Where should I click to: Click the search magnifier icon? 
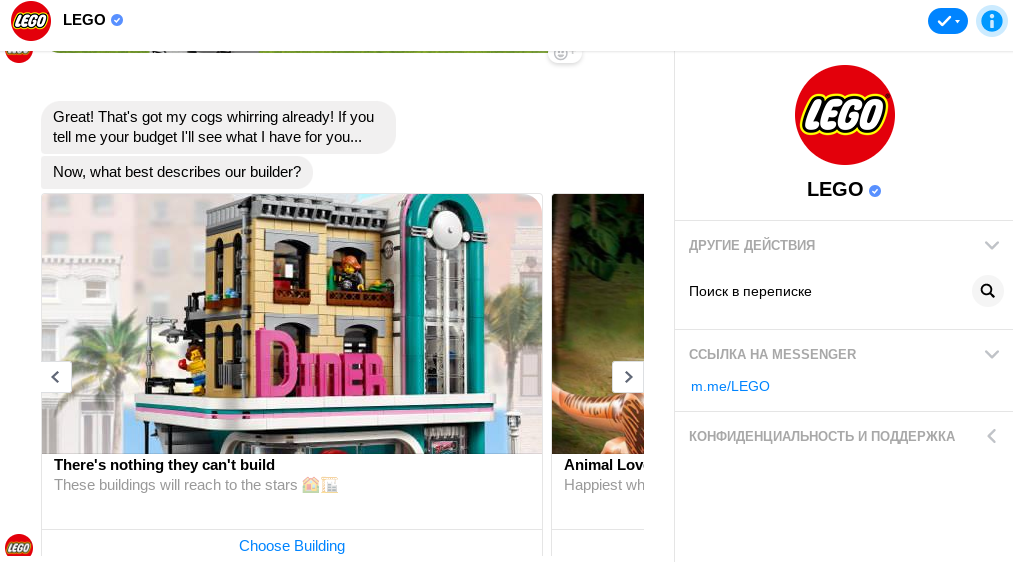(987, 291)
